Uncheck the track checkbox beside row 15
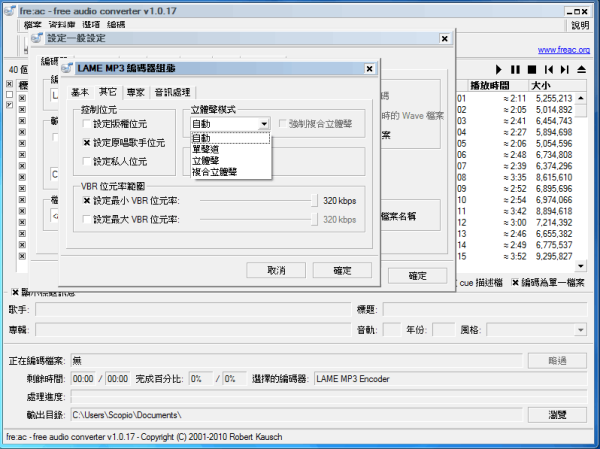The image size is (600, 449). [x=23, y=256]
